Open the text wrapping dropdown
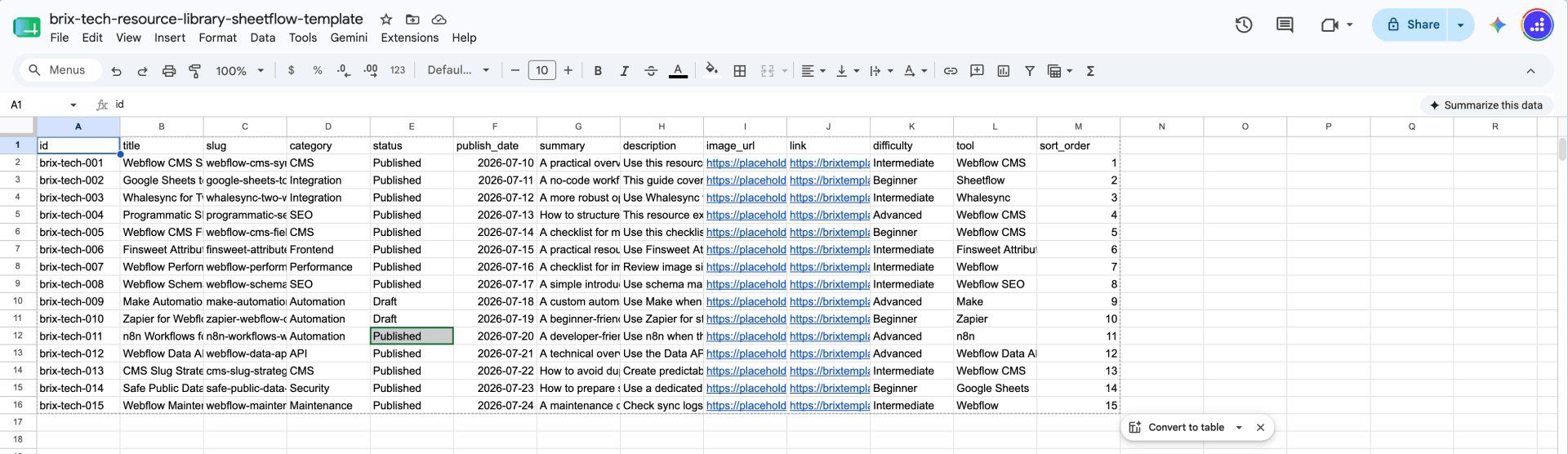This screenshot has width=1568, height=454. point(881,71)
